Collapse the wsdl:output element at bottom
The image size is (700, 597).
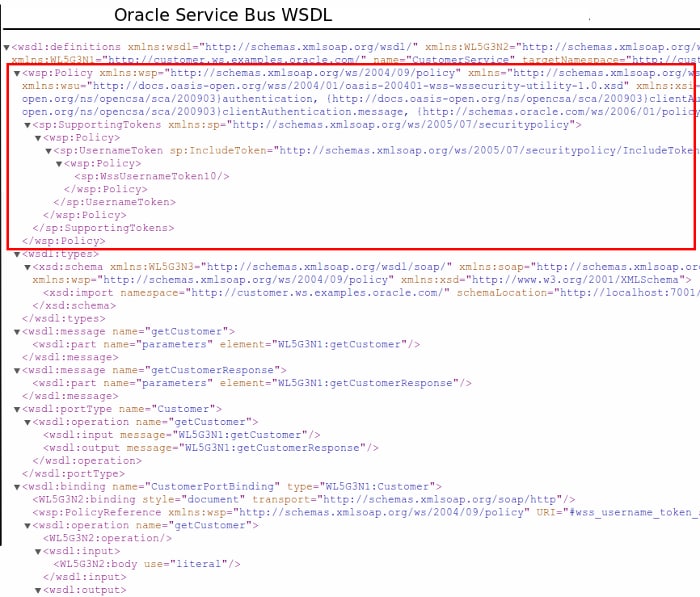tap(38, 591)
